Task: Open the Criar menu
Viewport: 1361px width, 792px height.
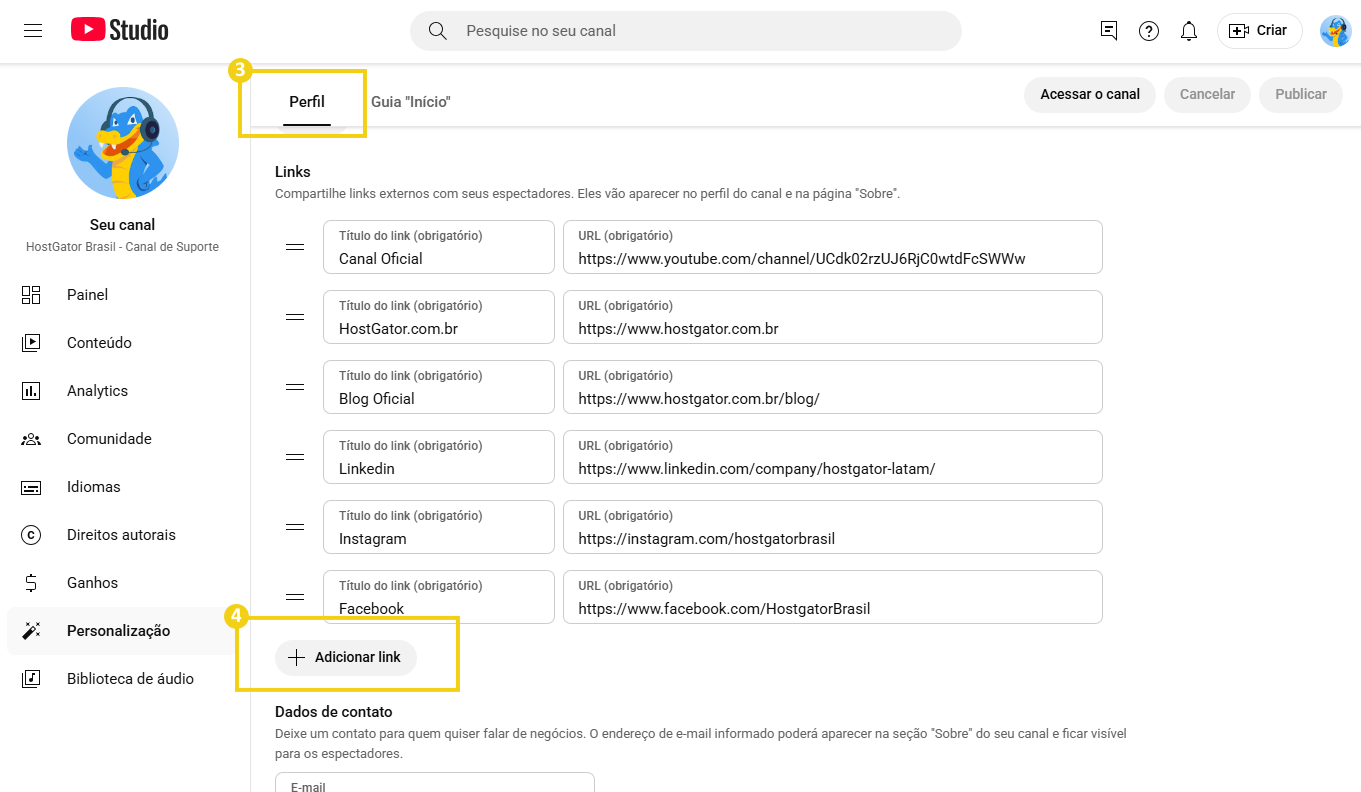Action: [x=1259, y=30]
